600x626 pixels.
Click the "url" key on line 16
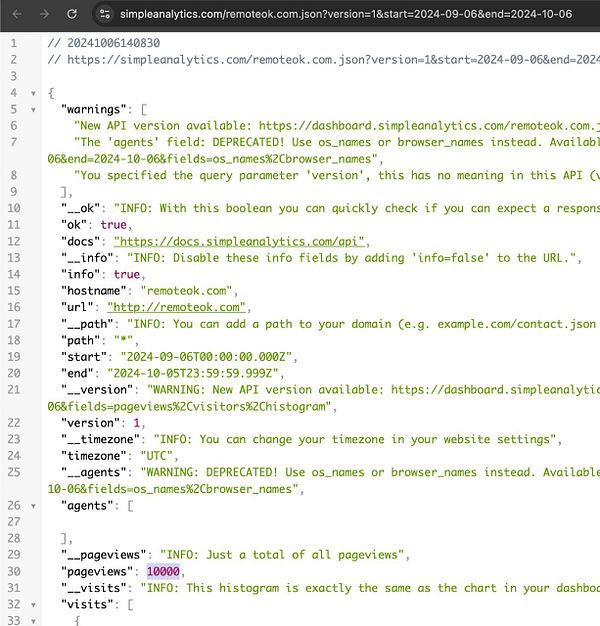(x=77, y=307)
